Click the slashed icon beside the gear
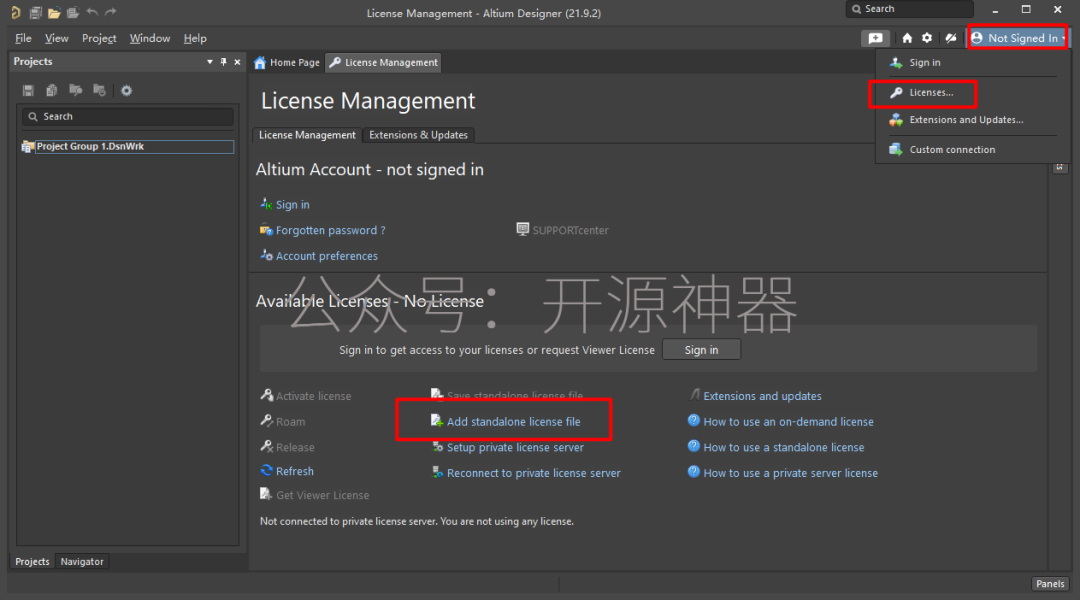This screenshot has width=1080, height=600. tap(951, 39)
